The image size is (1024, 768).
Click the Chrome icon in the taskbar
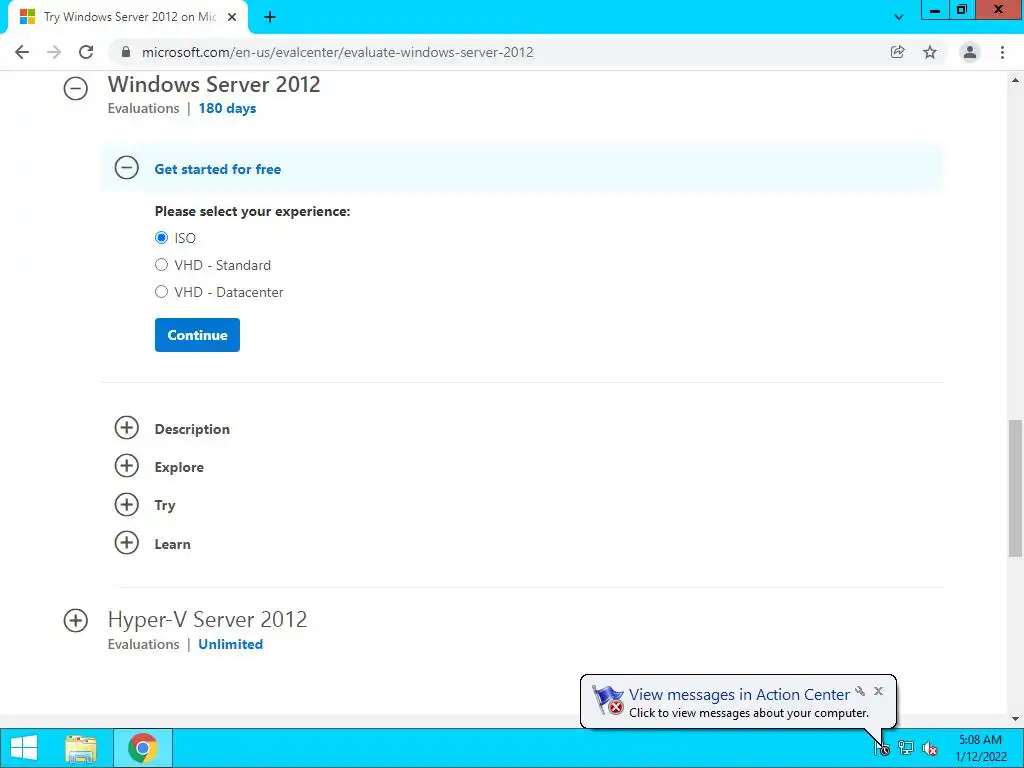142,748
